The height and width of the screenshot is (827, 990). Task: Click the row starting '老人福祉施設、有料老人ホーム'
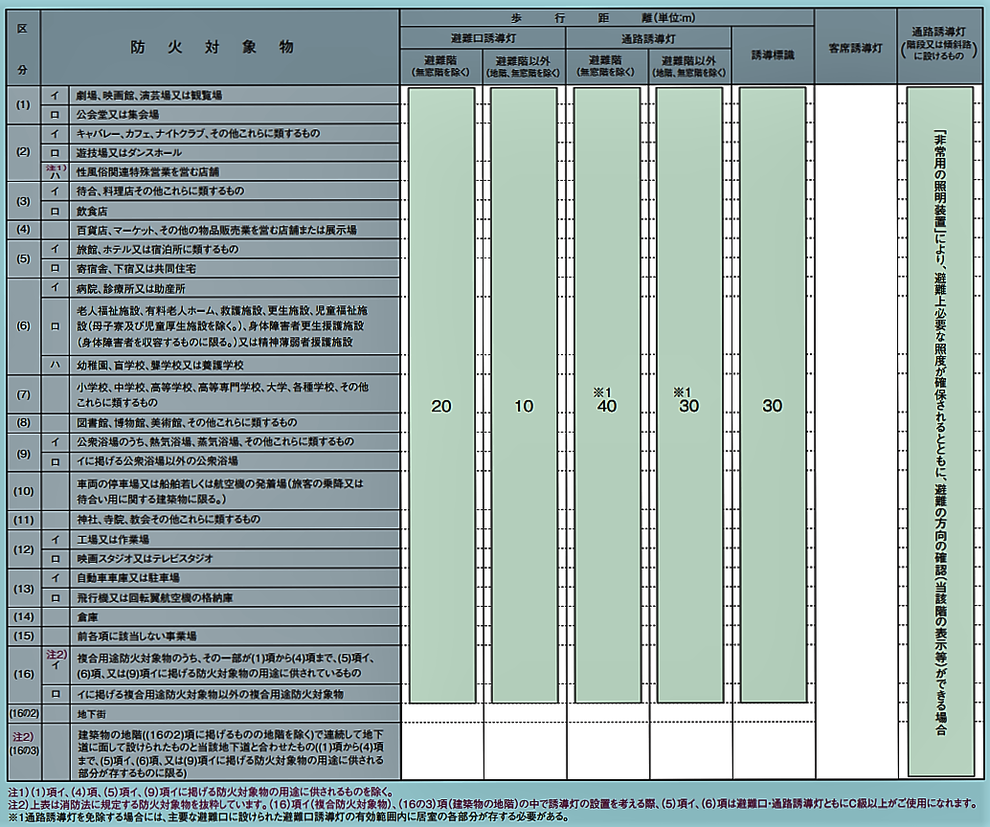point(234,326)
